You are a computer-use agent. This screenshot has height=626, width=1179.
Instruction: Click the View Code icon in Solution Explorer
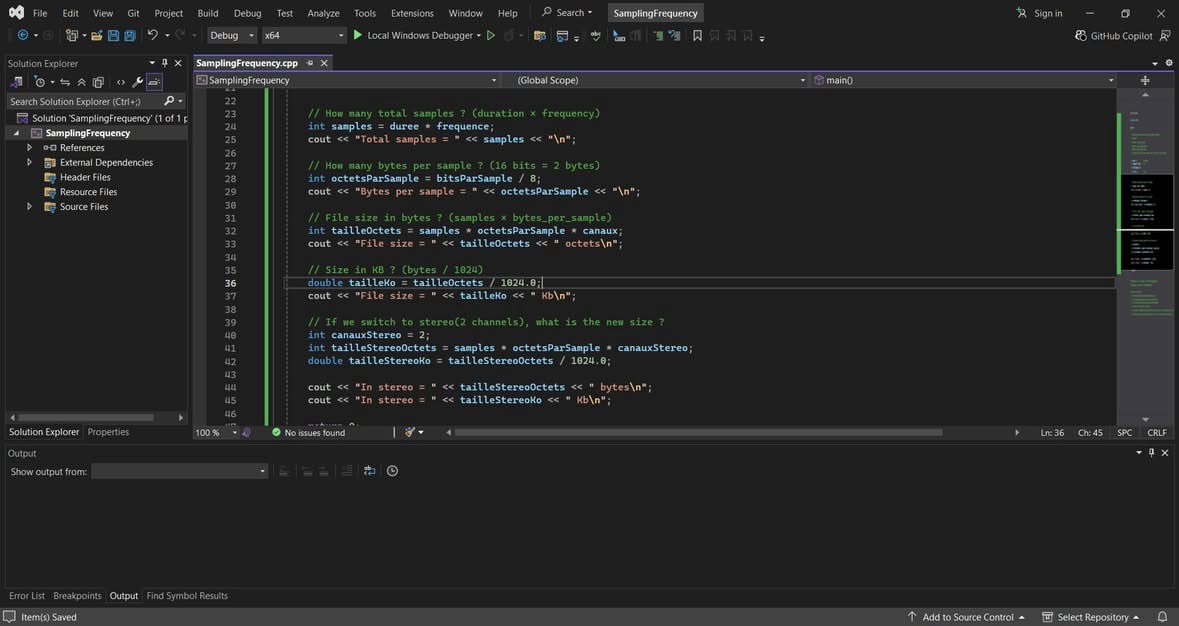point(121,82)
